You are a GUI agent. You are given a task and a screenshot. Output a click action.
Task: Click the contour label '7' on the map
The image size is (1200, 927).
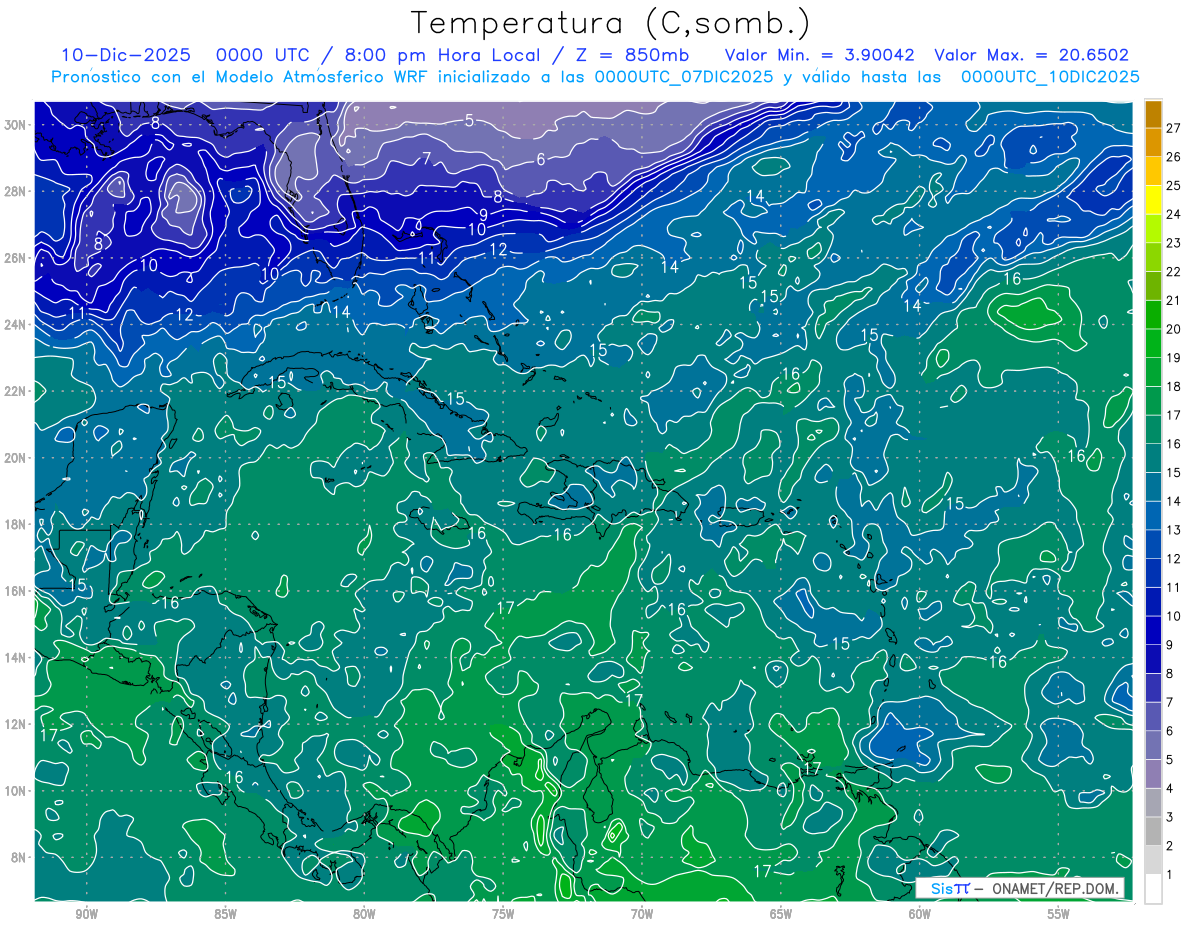426,158
